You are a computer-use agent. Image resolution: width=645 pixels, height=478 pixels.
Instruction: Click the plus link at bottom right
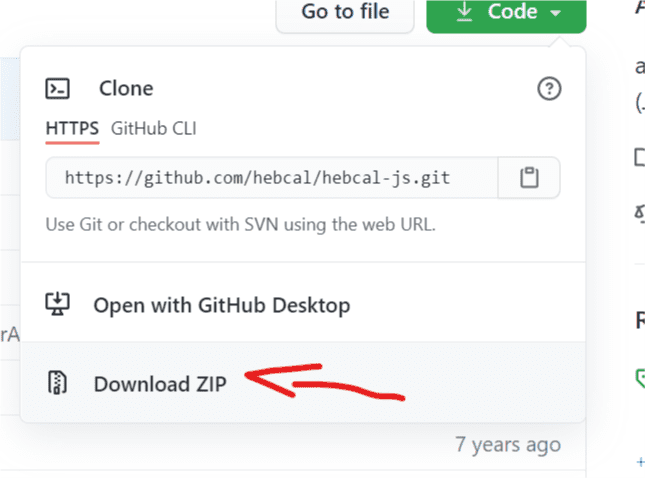pos(640,462)
